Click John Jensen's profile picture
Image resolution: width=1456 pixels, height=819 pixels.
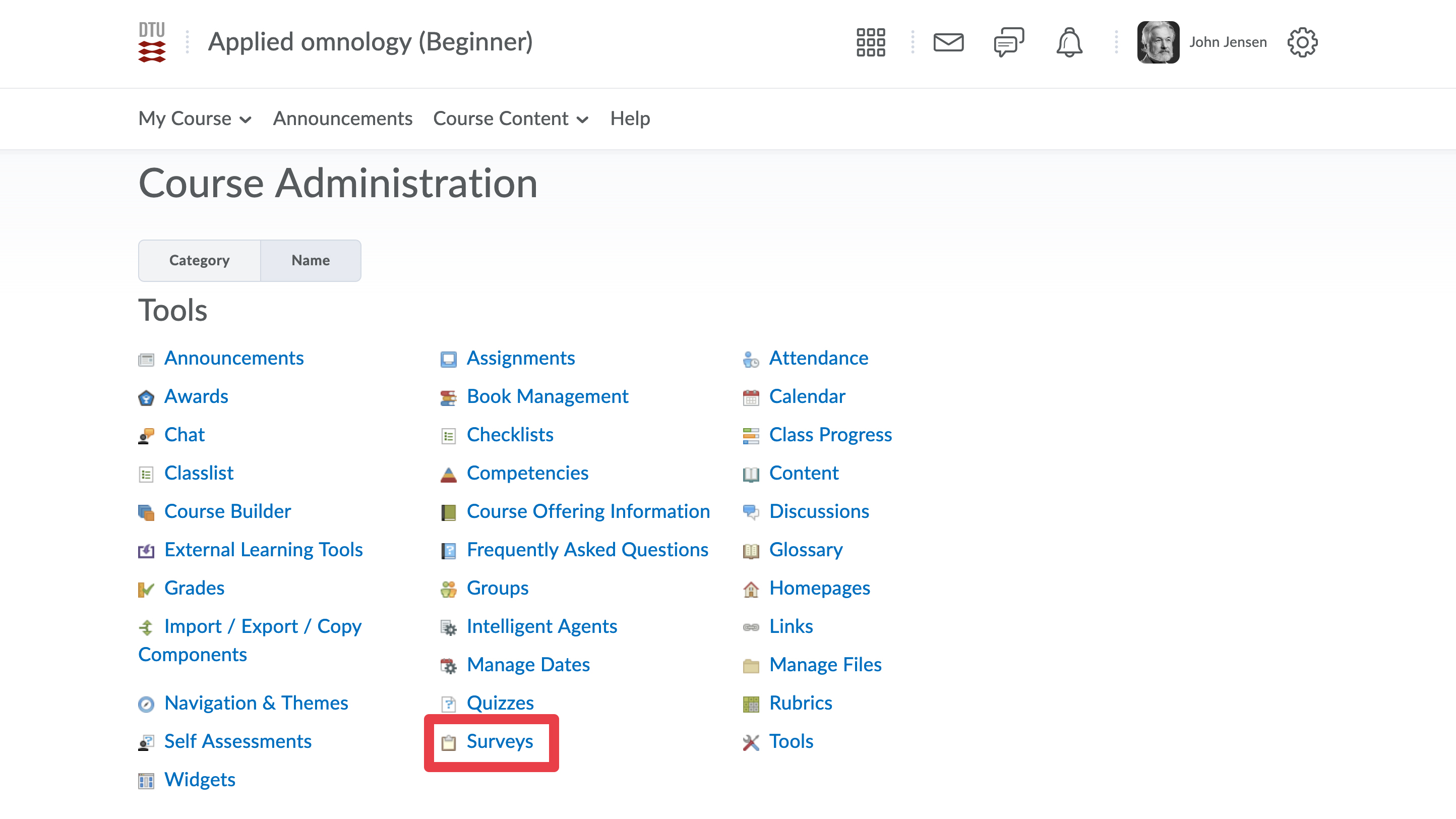[1158, 42]
